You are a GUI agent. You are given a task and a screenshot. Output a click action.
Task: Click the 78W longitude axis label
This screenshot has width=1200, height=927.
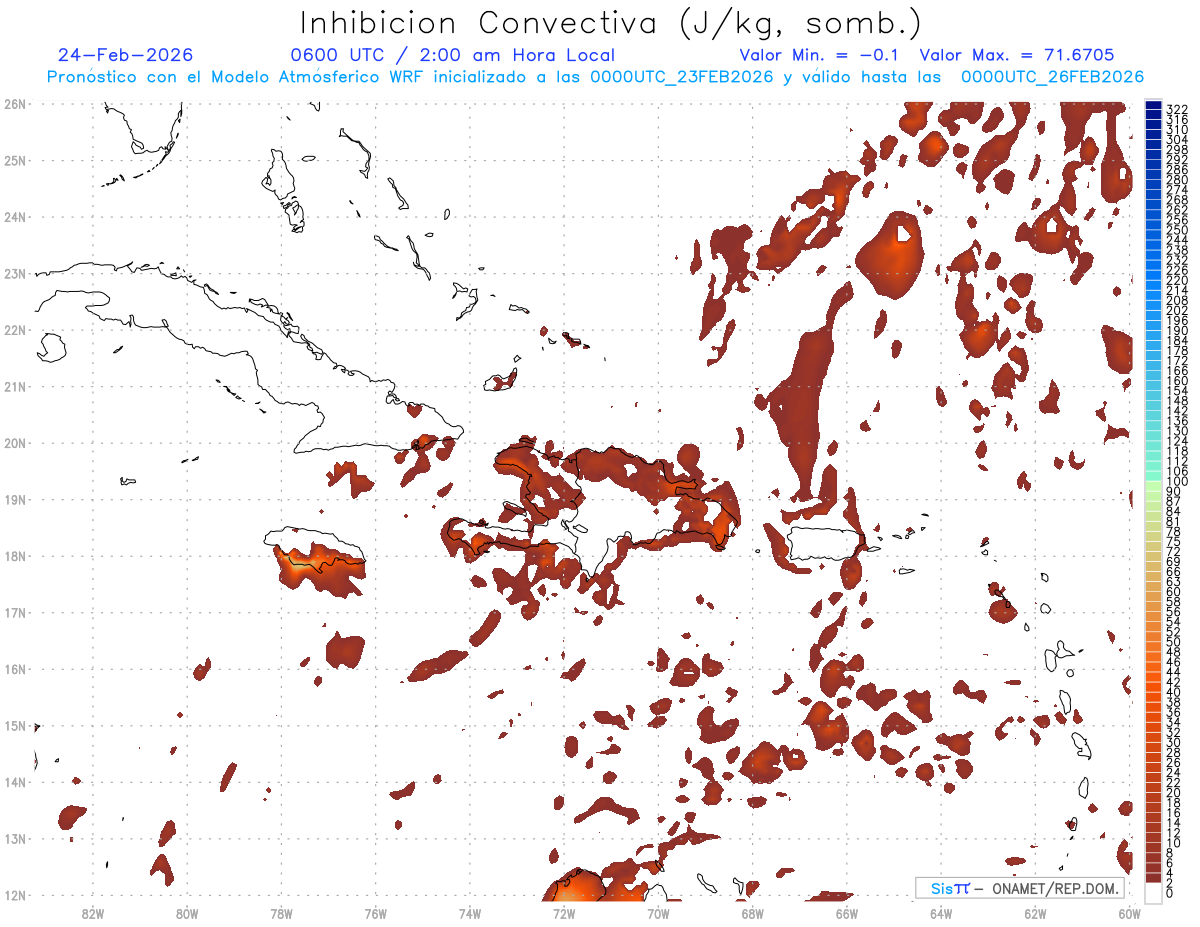[281, 913]
